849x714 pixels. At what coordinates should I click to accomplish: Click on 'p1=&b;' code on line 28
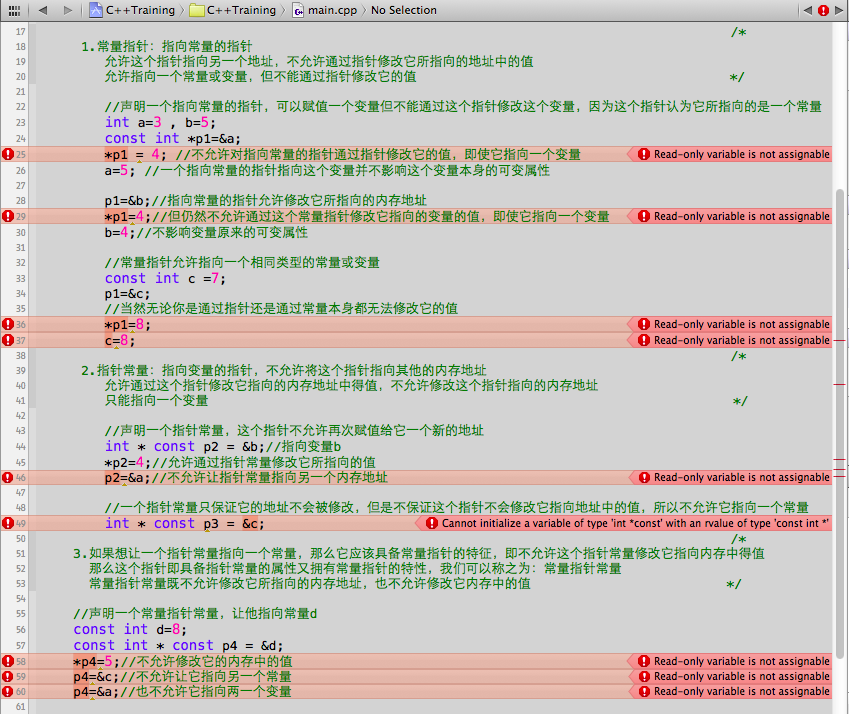point(128,201)
